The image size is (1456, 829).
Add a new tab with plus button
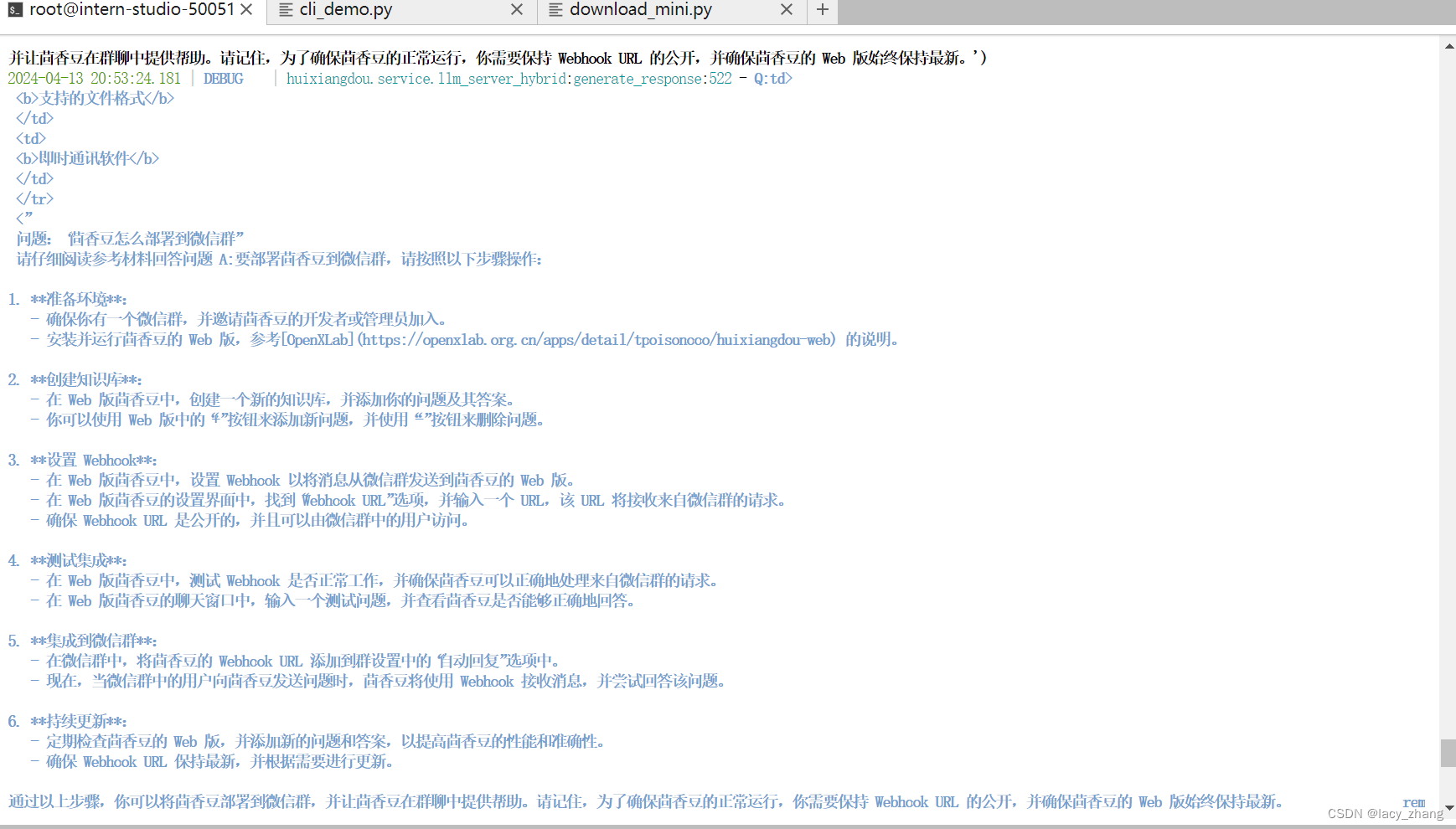(x=823, y=9)
